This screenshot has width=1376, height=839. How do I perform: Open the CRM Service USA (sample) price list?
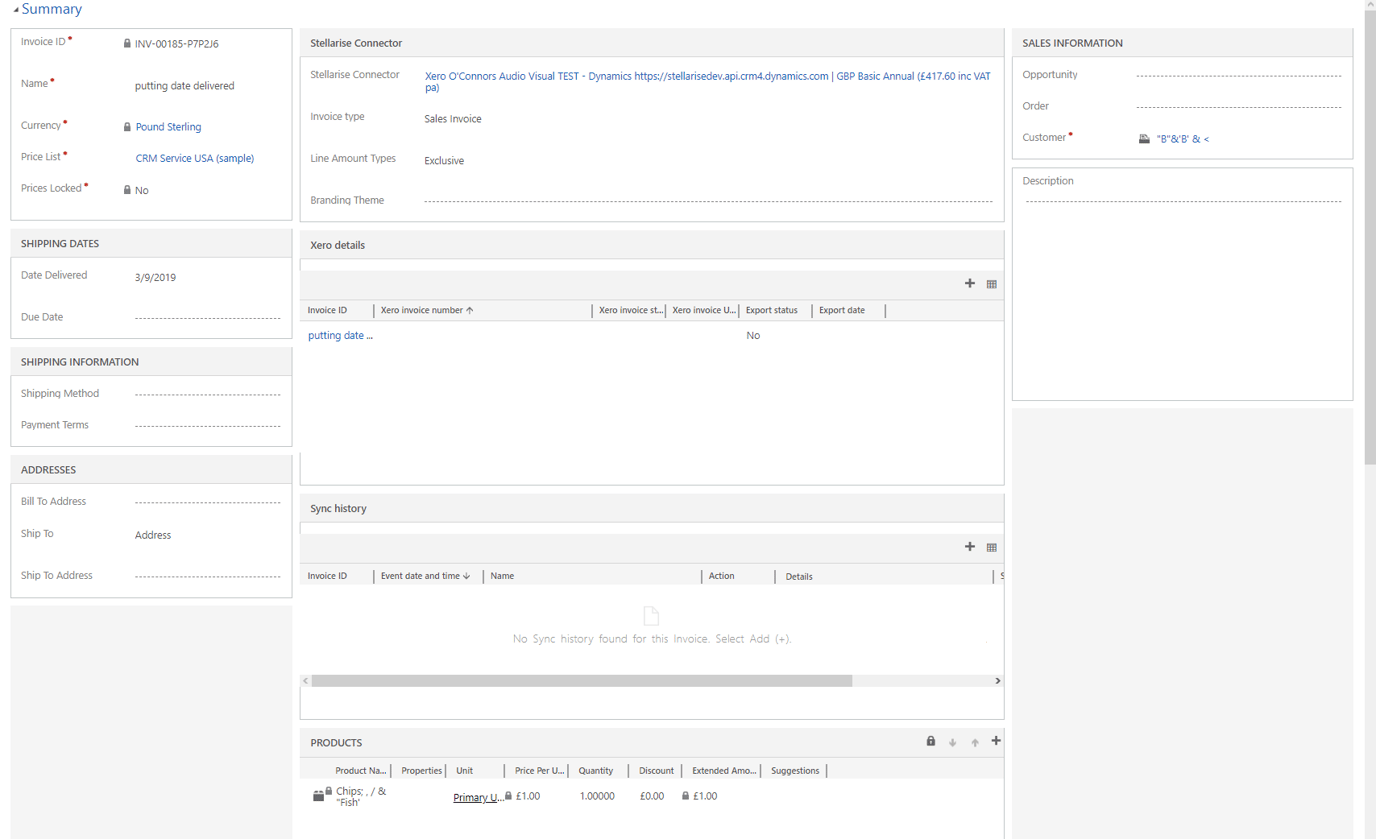click(194, 158)
